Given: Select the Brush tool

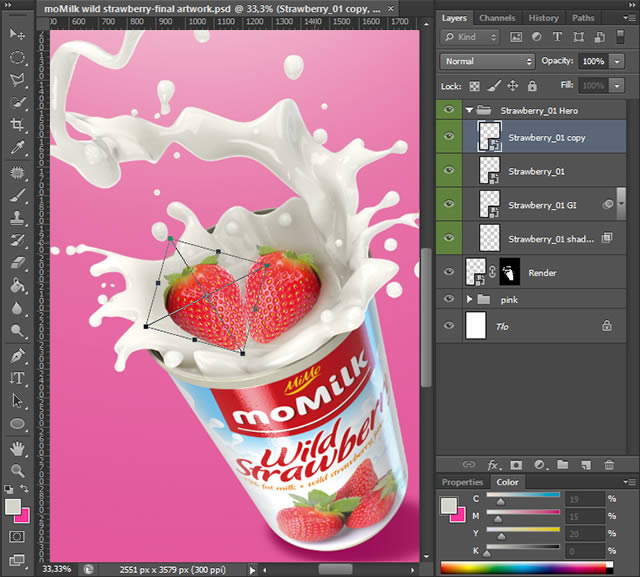Looking at the screenshot, I should [x=17, y=195].
